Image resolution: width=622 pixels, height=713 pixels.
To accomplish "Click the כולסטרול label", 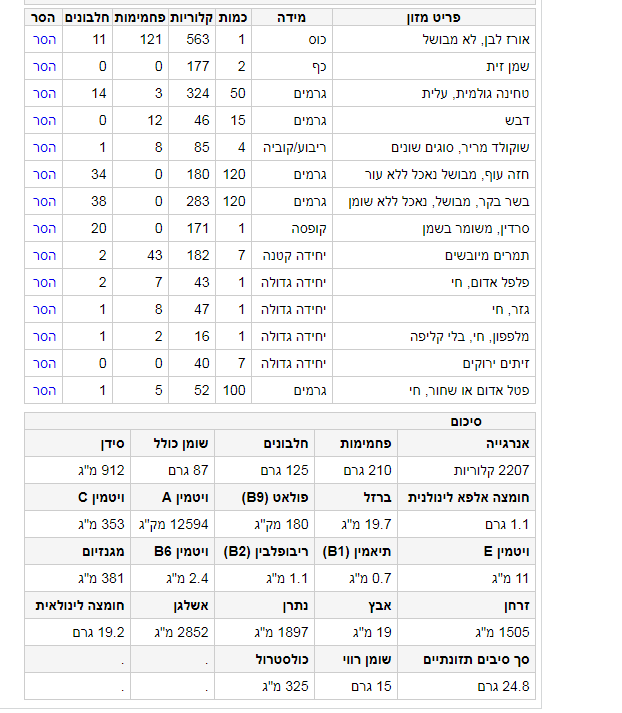I will tap(282, 660).
